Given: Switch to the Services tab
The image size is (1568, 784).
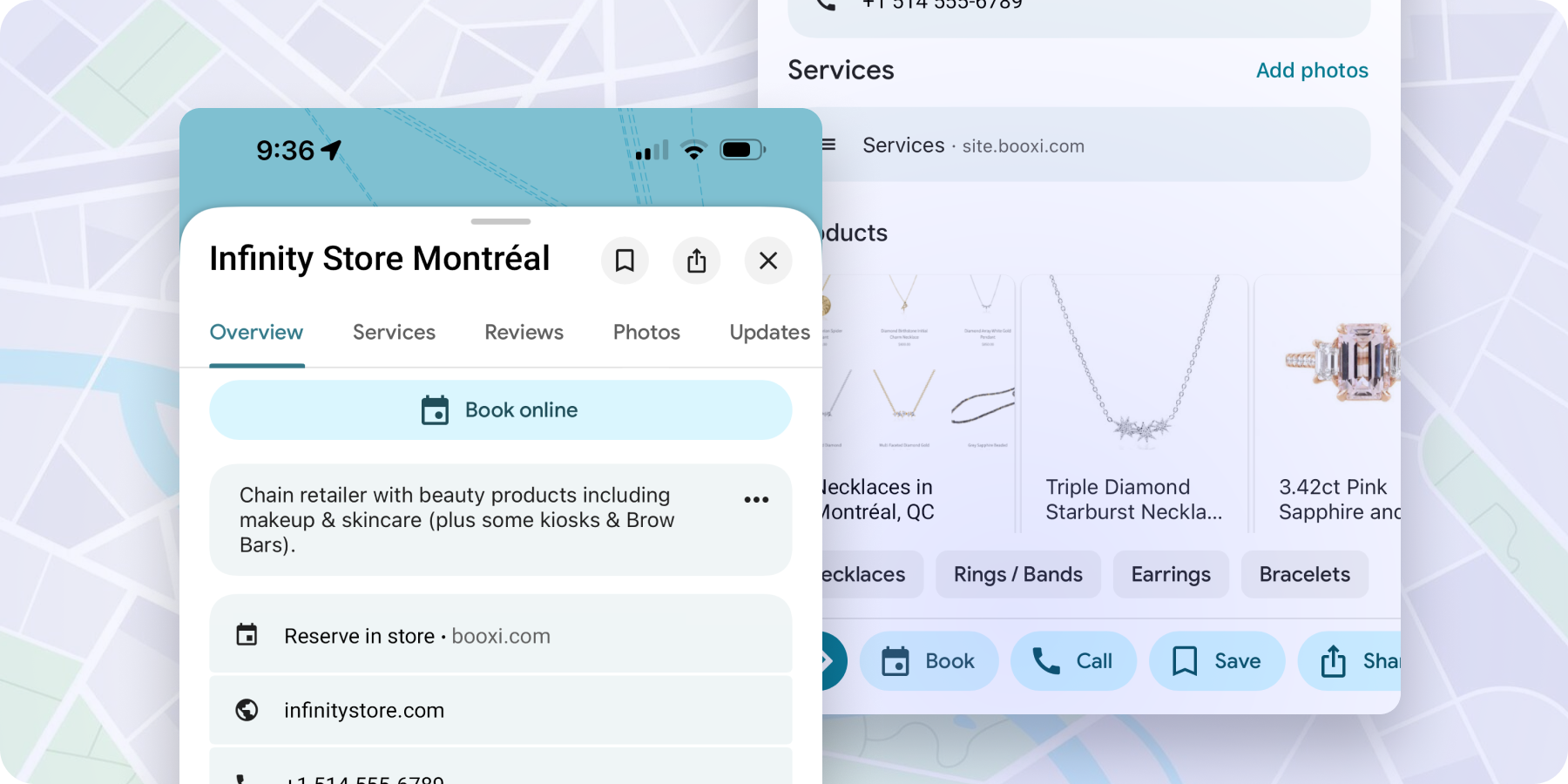Looking at the screenshot, I should (394, 333).
